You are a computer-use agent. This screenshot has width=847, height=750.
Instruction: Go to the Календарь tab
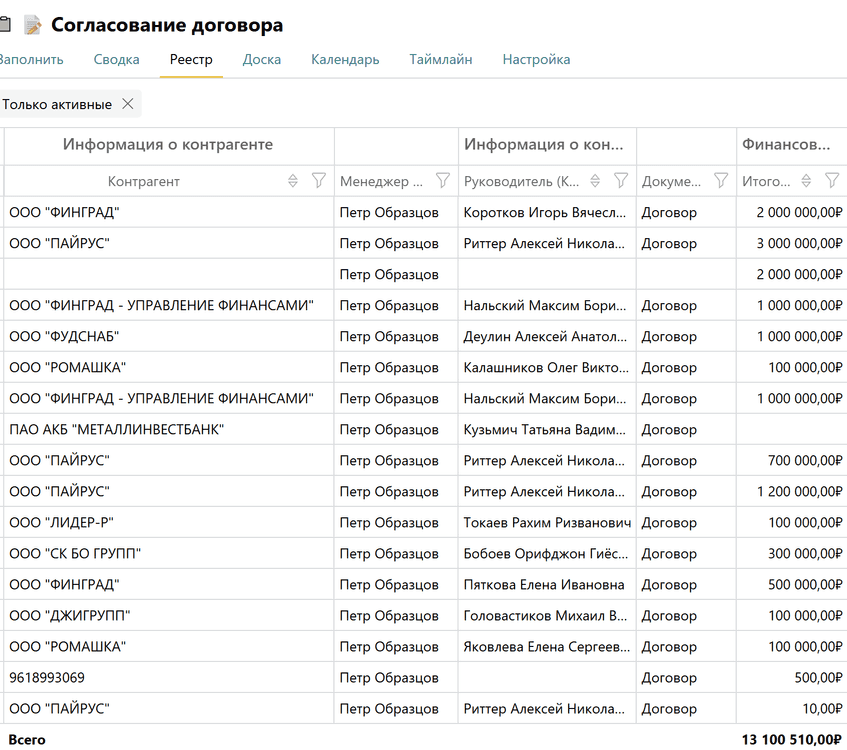pos(345,59)
